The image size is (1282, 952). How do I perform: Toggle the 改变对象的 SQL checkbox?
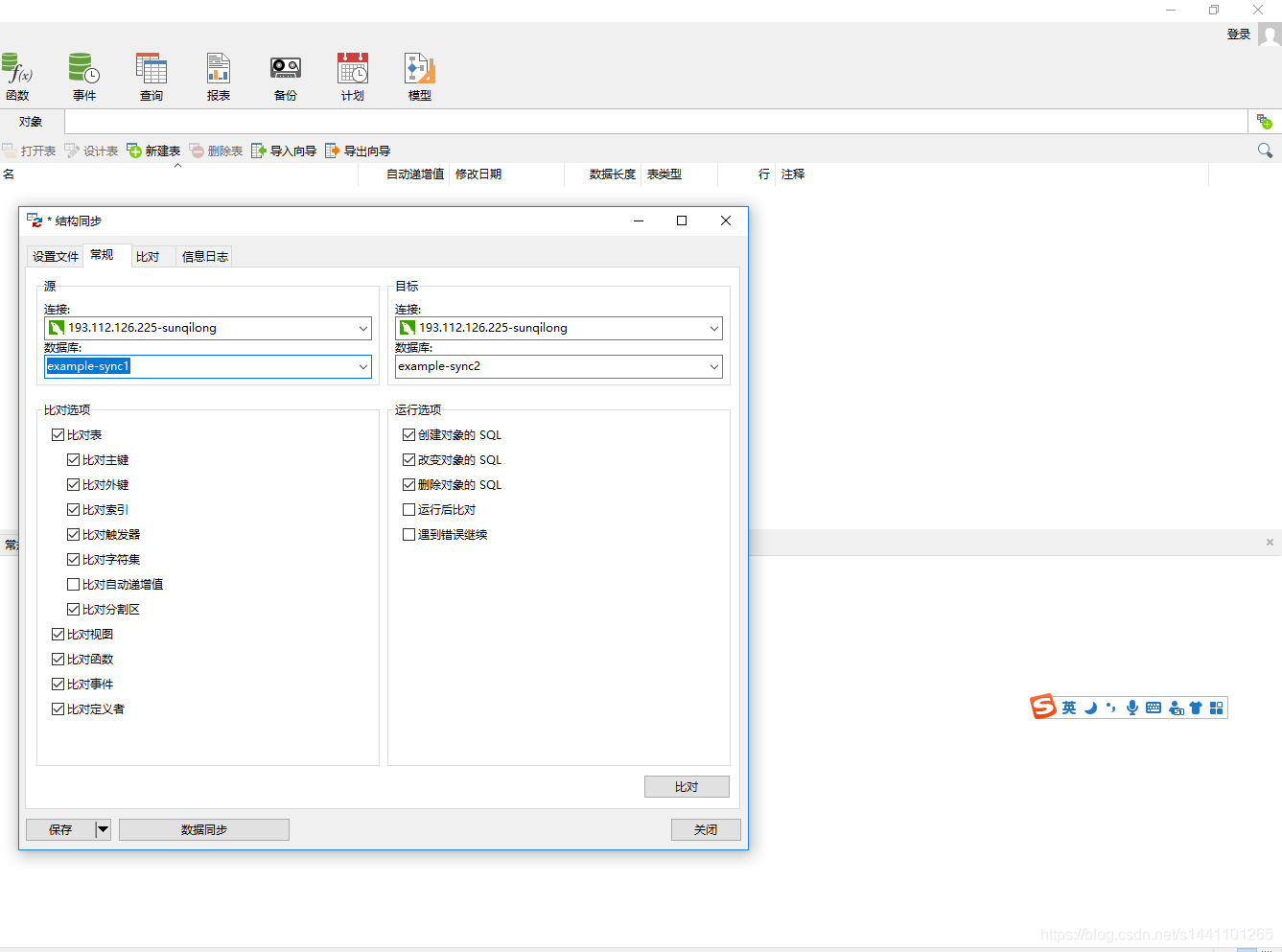click(408, 459)
